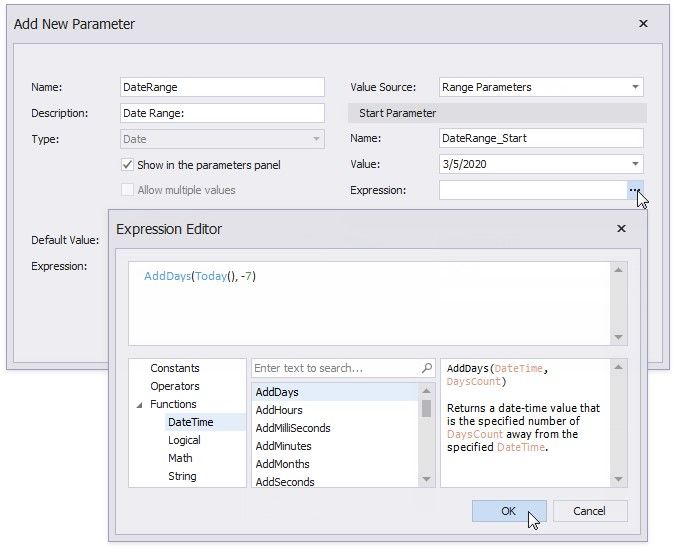The width and height of the screenshot is (676, 550).
Task: Select the Operators category
Action: pyautogui.click(x=174, y=386)
